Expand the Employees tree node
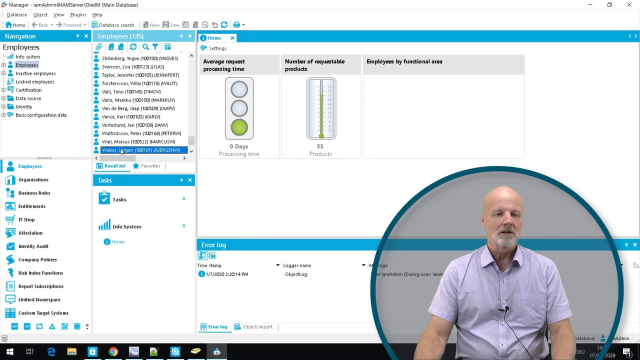This screenshot has height=360, width=640. [4, 65]
